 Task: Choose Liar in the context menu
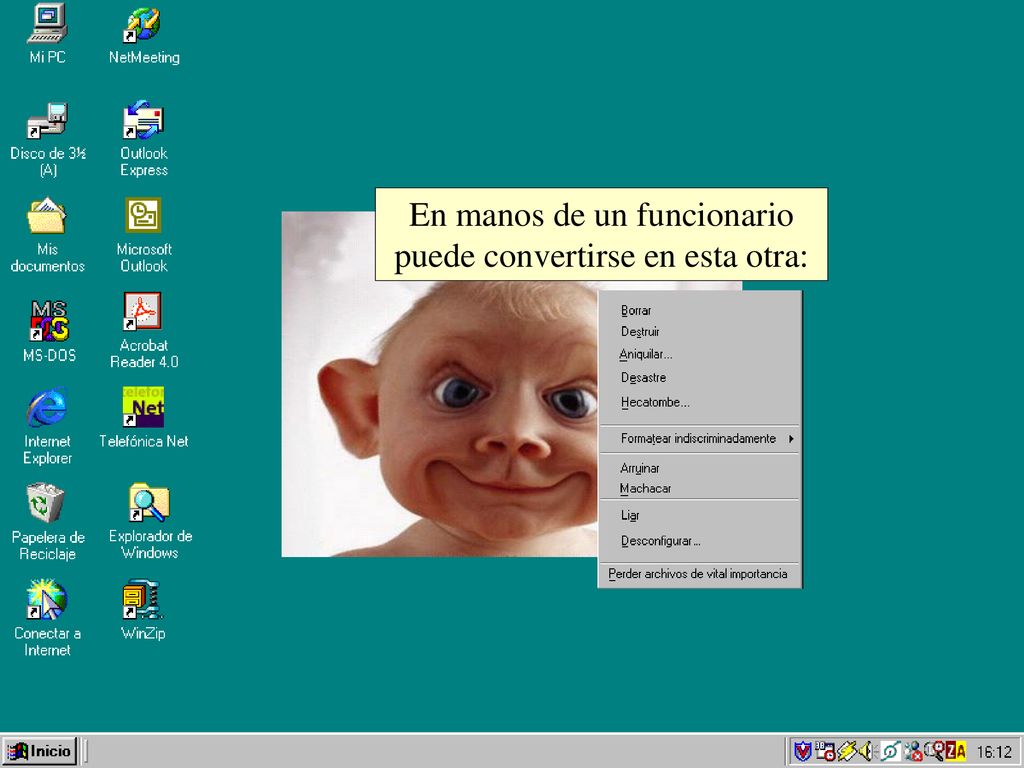click(x=699, y=515)
